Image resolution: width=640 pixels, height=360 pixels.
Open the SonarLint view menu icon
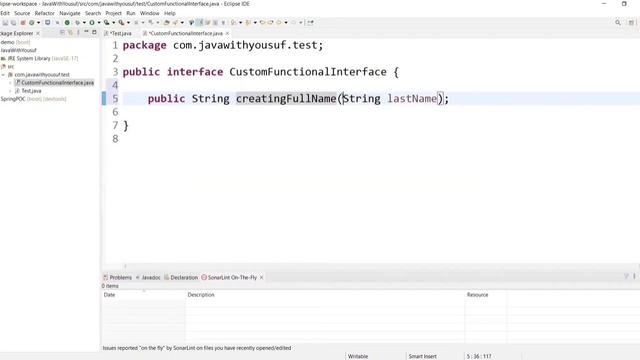[634, 277]
